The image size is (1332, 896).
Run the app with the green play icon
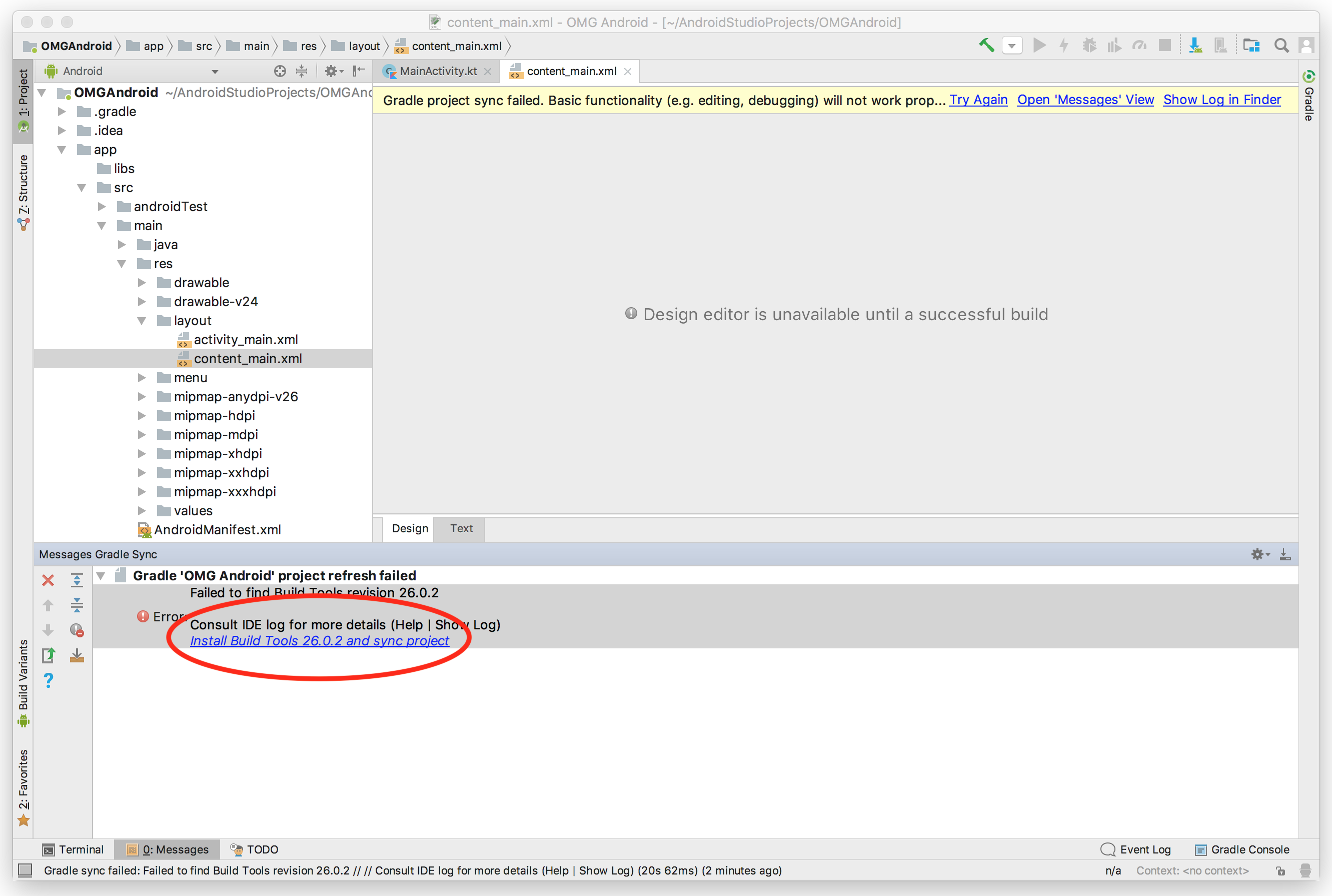tap(1039, 45)
